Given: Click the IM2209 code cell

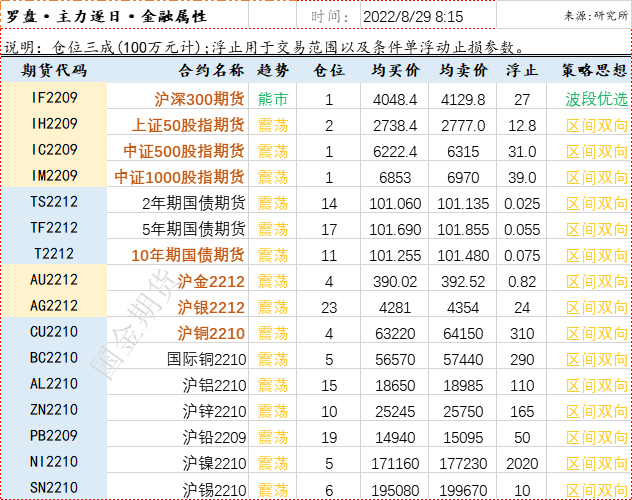Looking at the screenshot, I should [54, 176].
